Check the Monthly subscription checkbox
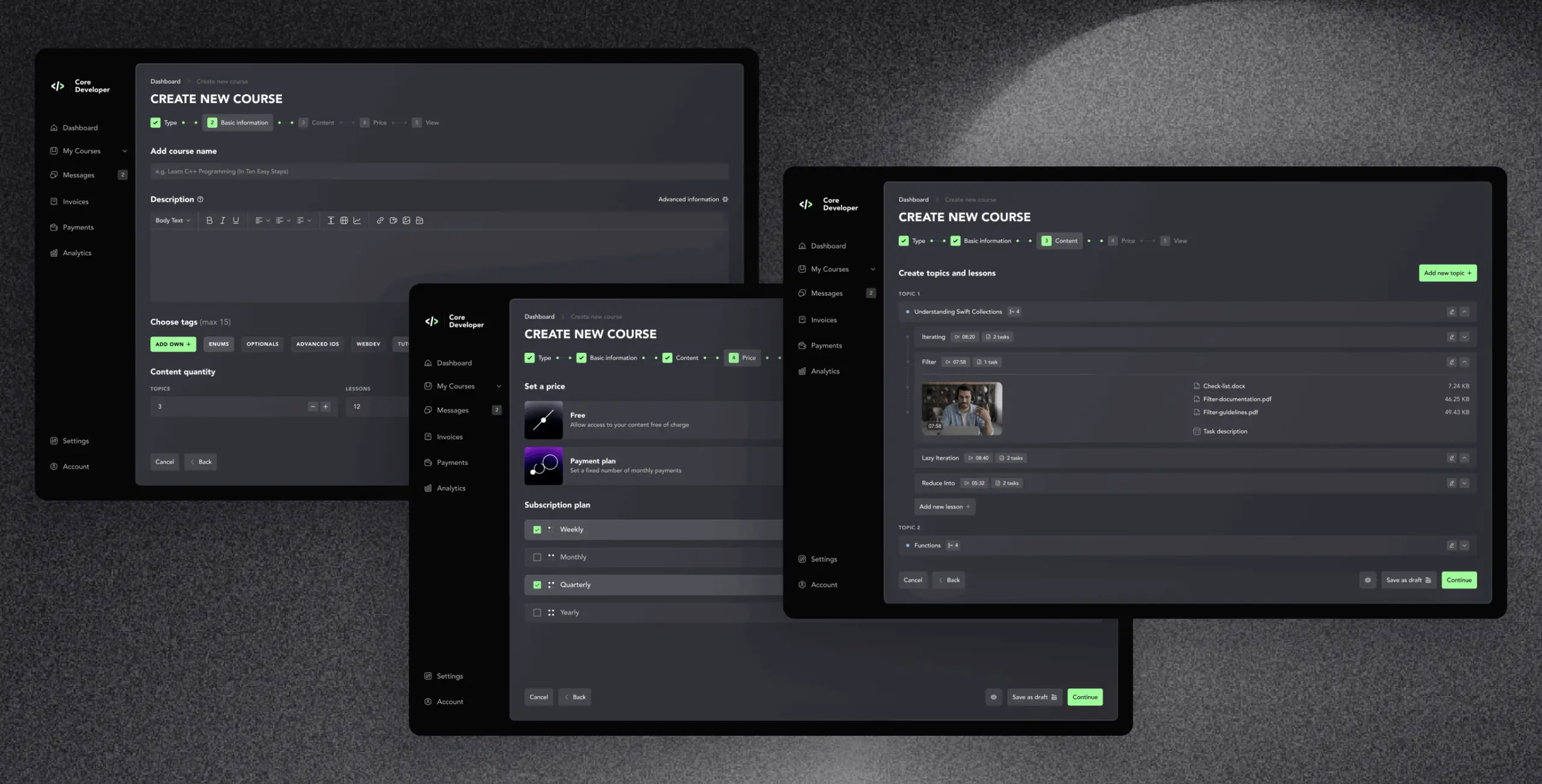 (537, 558)
